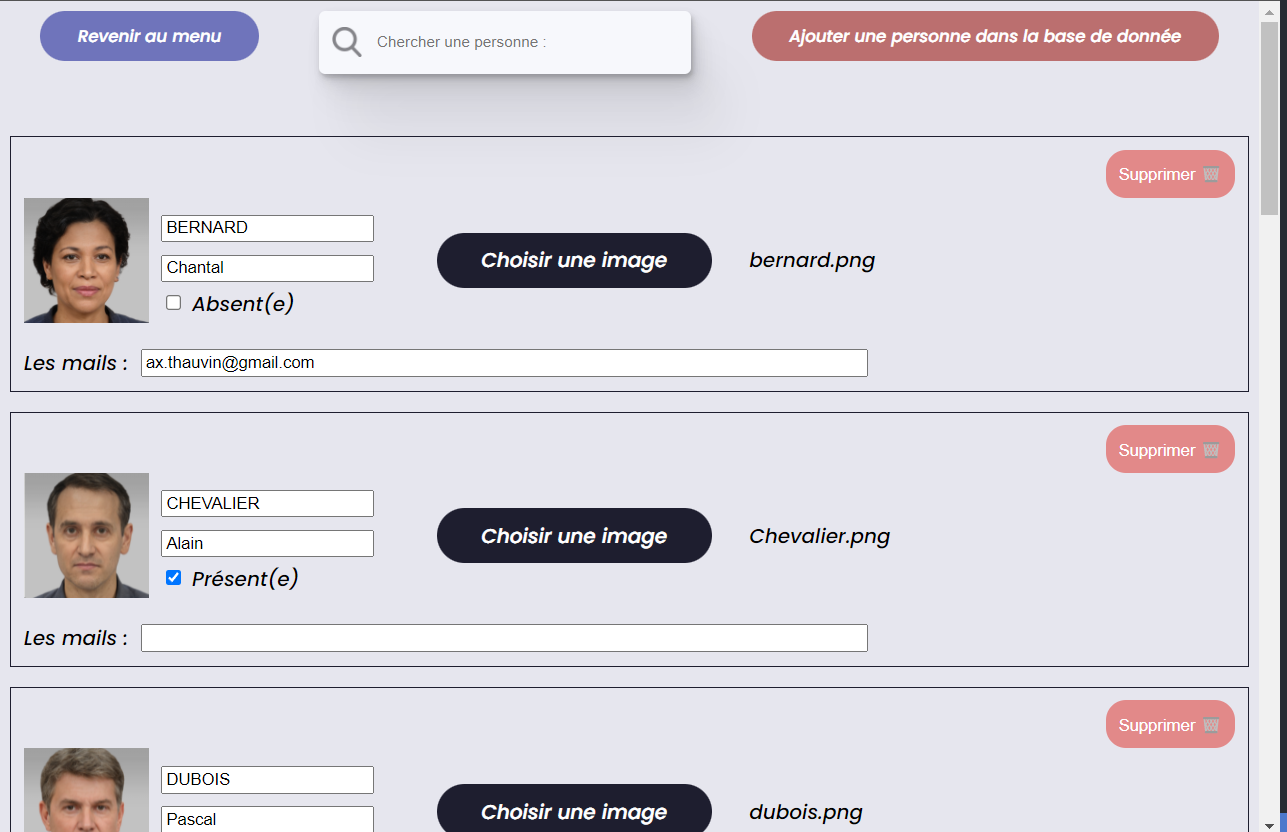Click Chantal Bernard's portrait photo

[86, 260]
